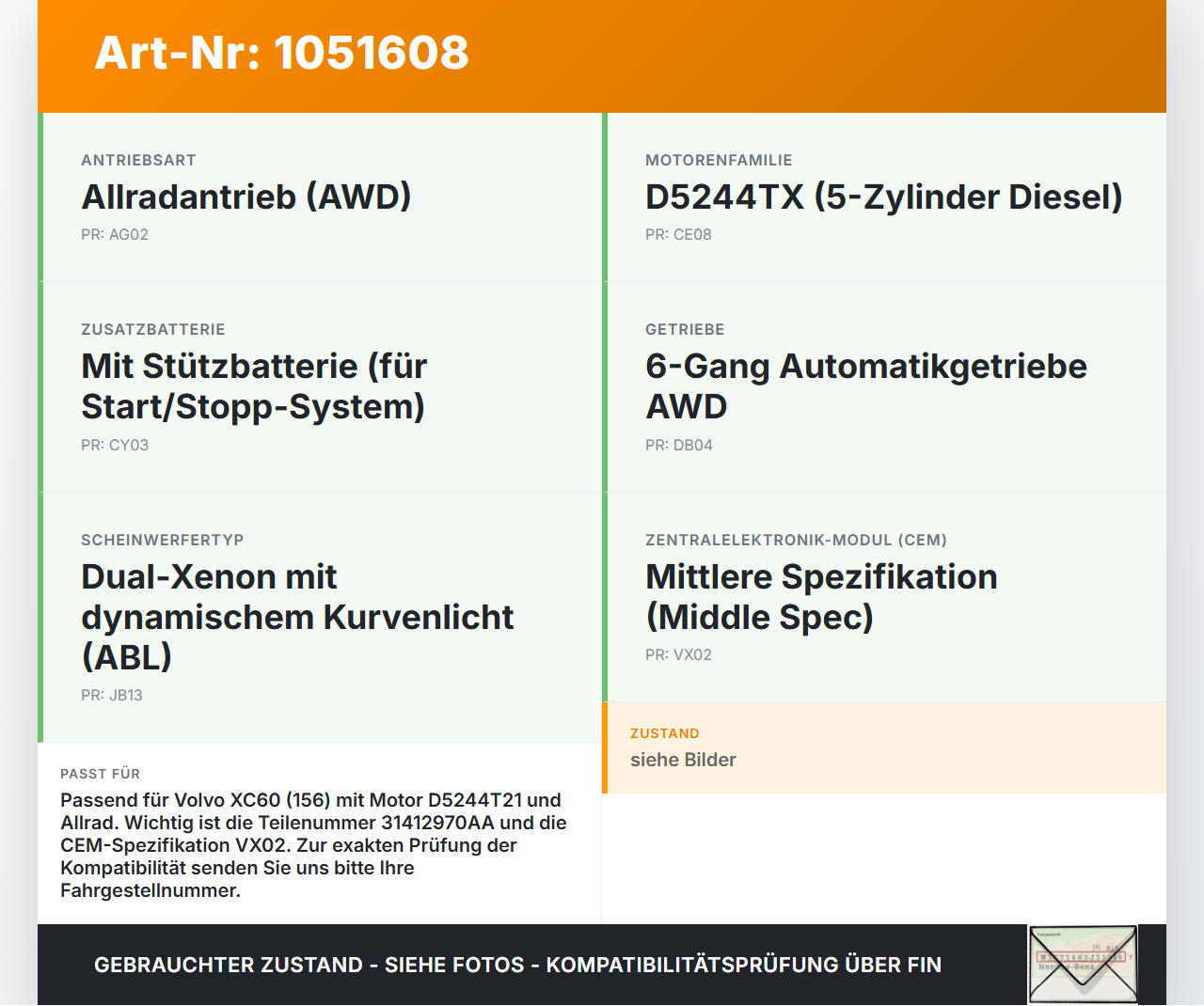The height and width of the screenshot is (1006, 1204).
Task: Click the 'PR: CY03' code
Action: pos(115,445)
